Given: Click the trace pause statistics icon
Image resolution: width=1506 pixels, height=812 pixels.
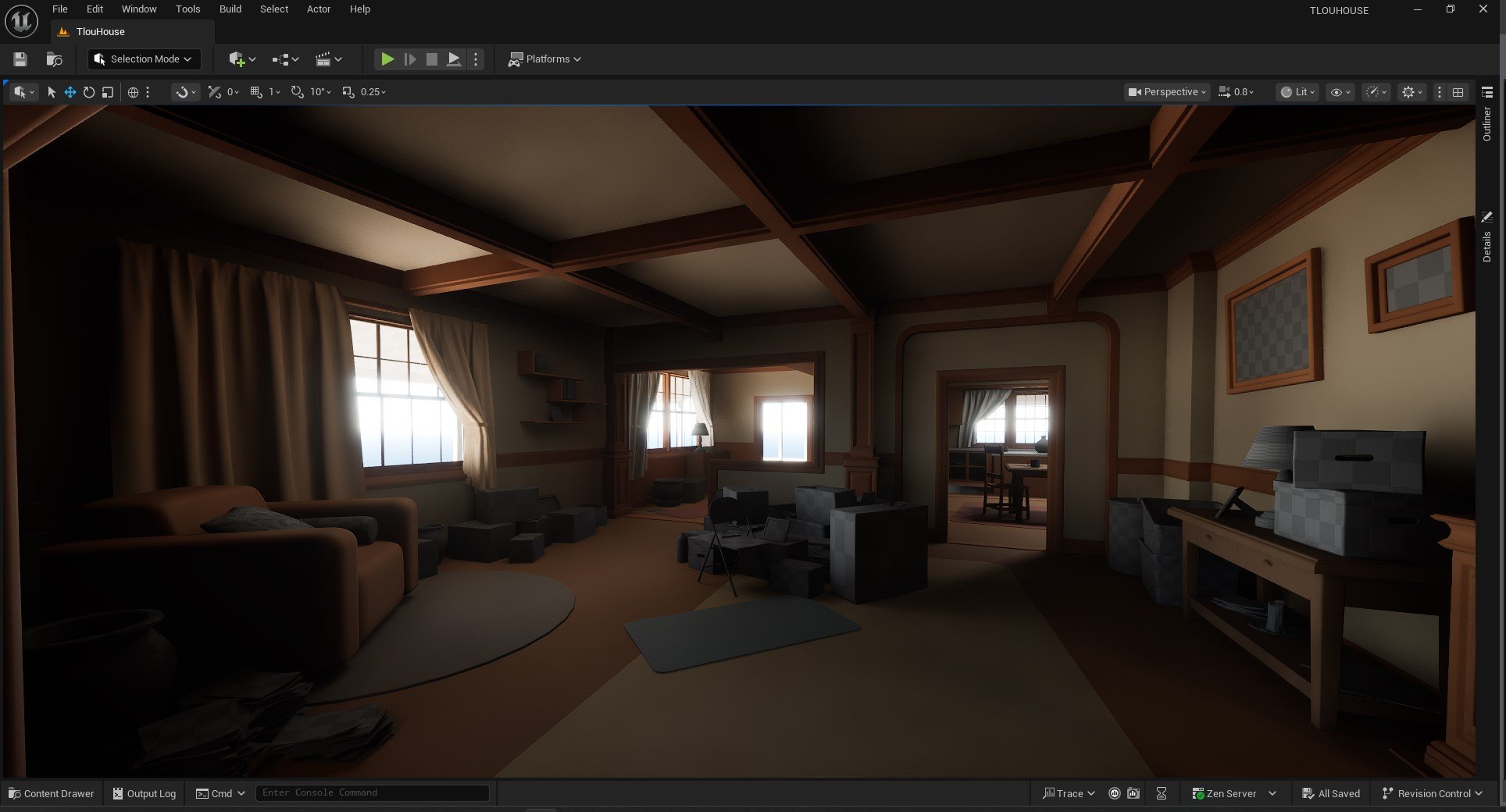Looking at the screenshot, I should tap(1115, 793).
